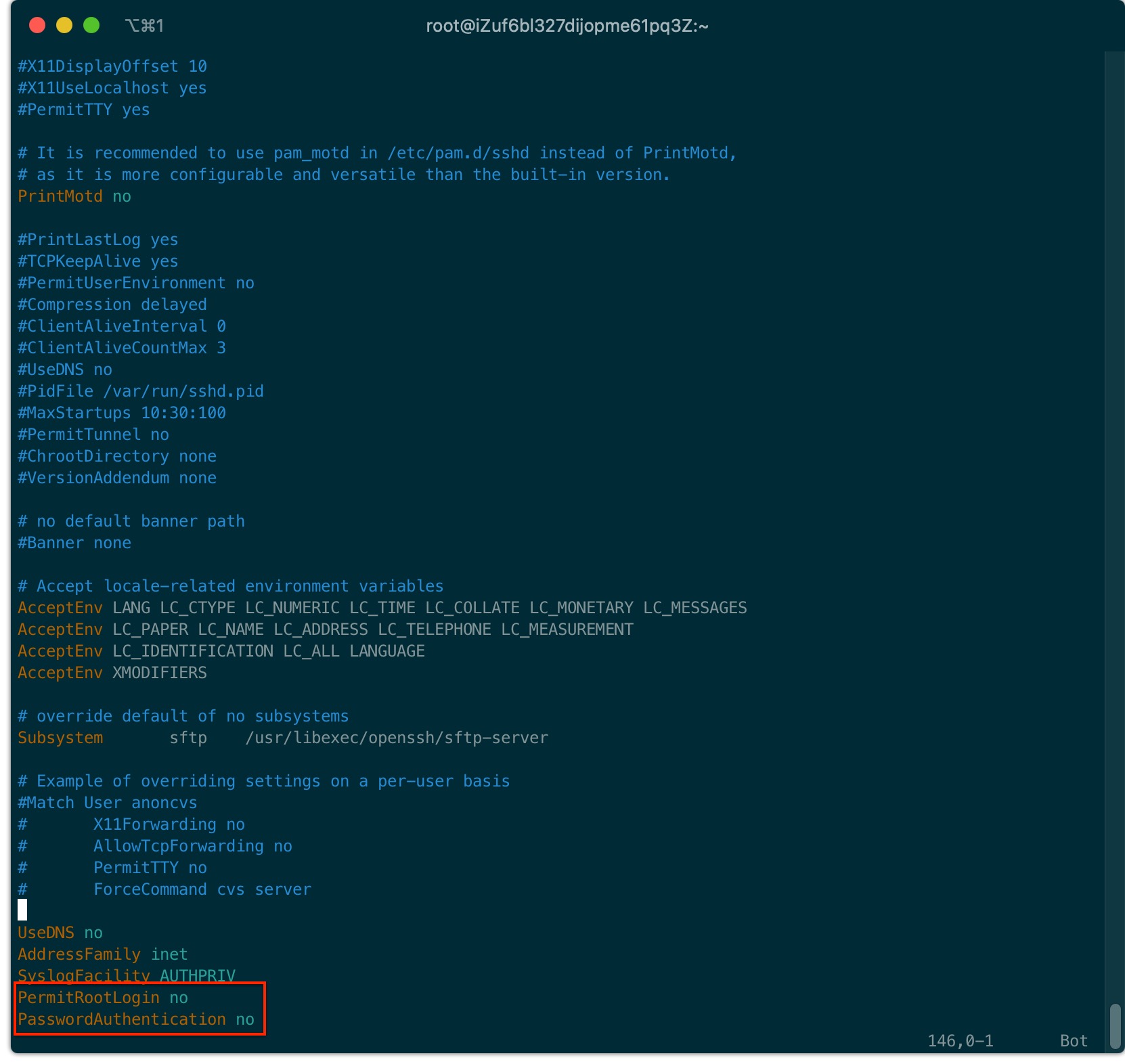
Task: Click the 'AddressFamily inet' line
Action: [103, 954]
